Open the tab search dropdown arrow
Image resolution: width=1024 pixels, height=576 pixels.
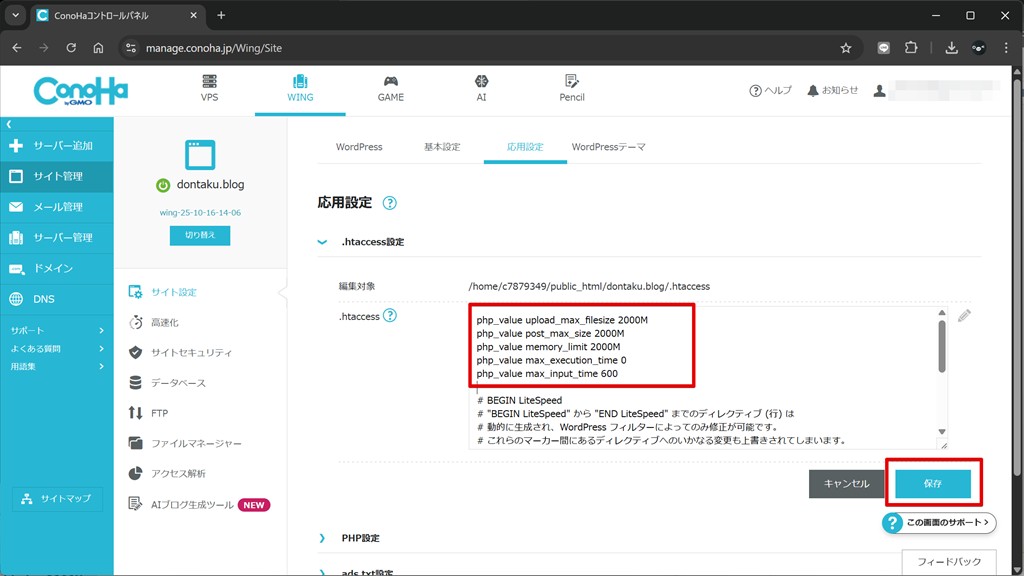[x=15, y=15]
